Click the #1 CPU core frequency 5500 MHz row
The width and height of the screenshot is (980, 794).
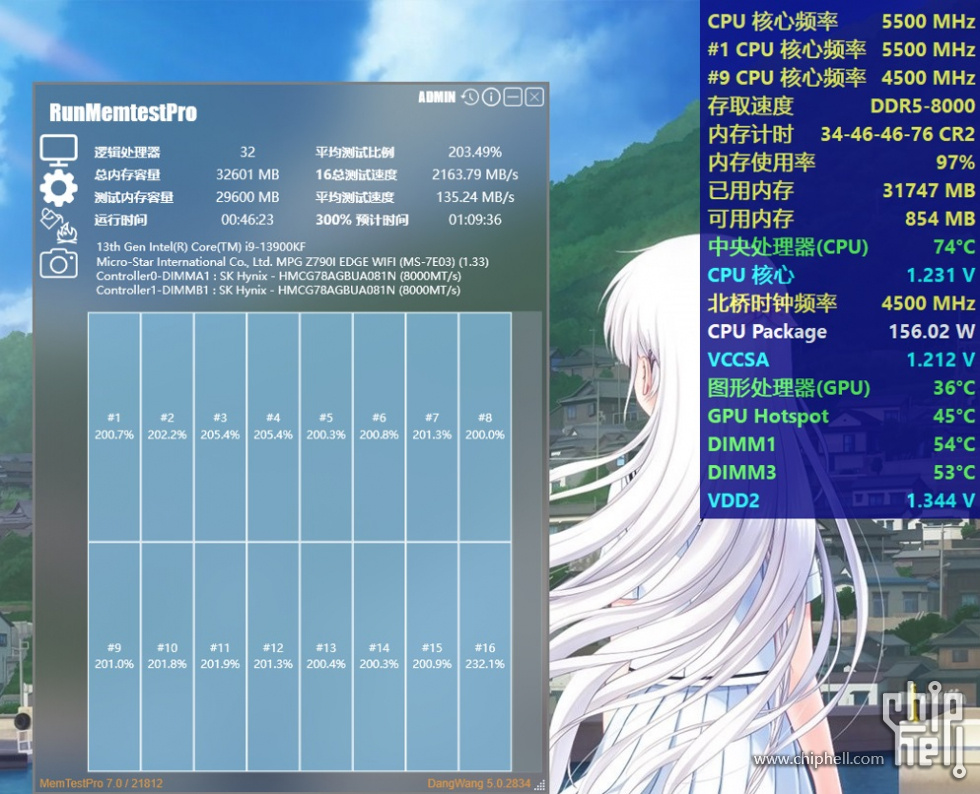pos(841,49)
